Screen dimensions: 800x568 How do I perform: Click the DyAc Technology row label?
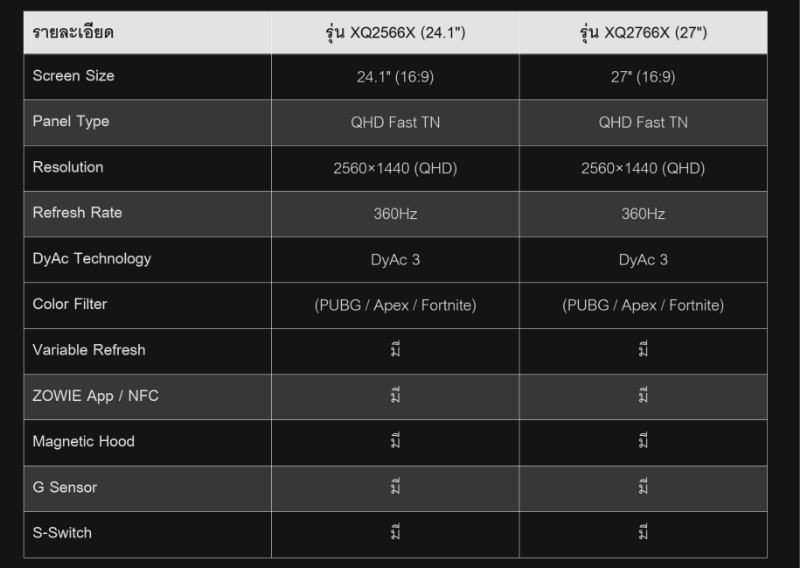point(92,259)
